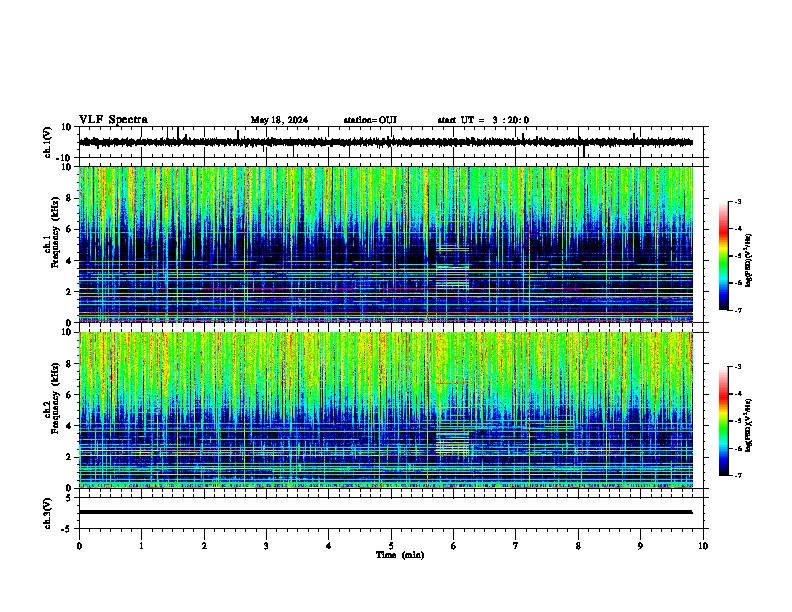Viewport: 792px width, 612px height.
Task: Click the ch.1 spectrogram color bar
Action: pyautogui.click(x=723, y=256)
